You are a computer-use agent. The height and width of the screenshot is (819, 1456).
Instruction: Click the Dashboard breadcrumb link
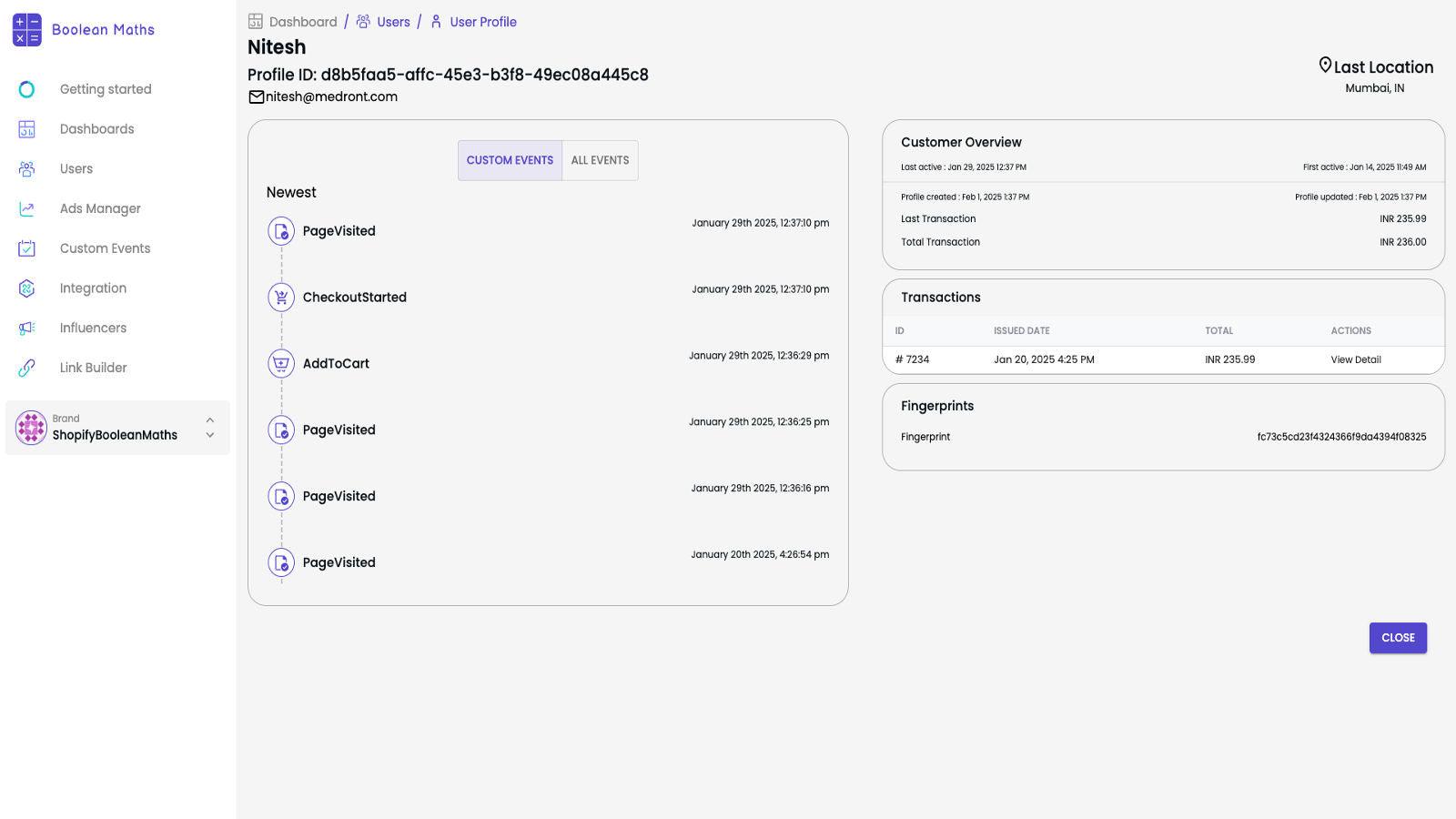click(x=301, y=21)
